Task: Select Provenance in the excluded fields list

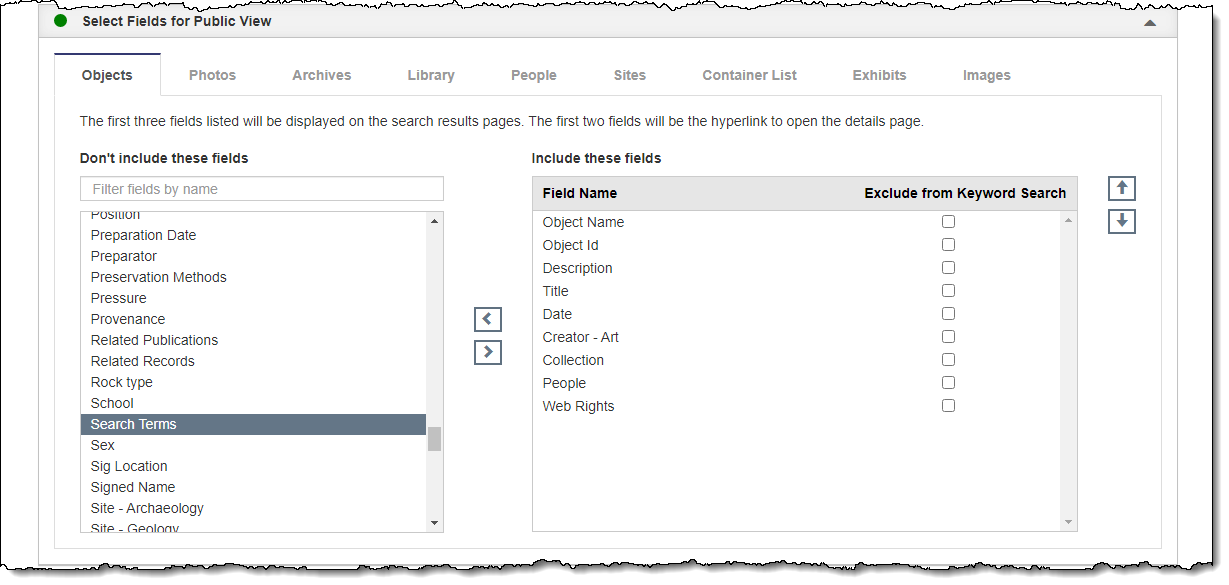Action: [128, 319]
